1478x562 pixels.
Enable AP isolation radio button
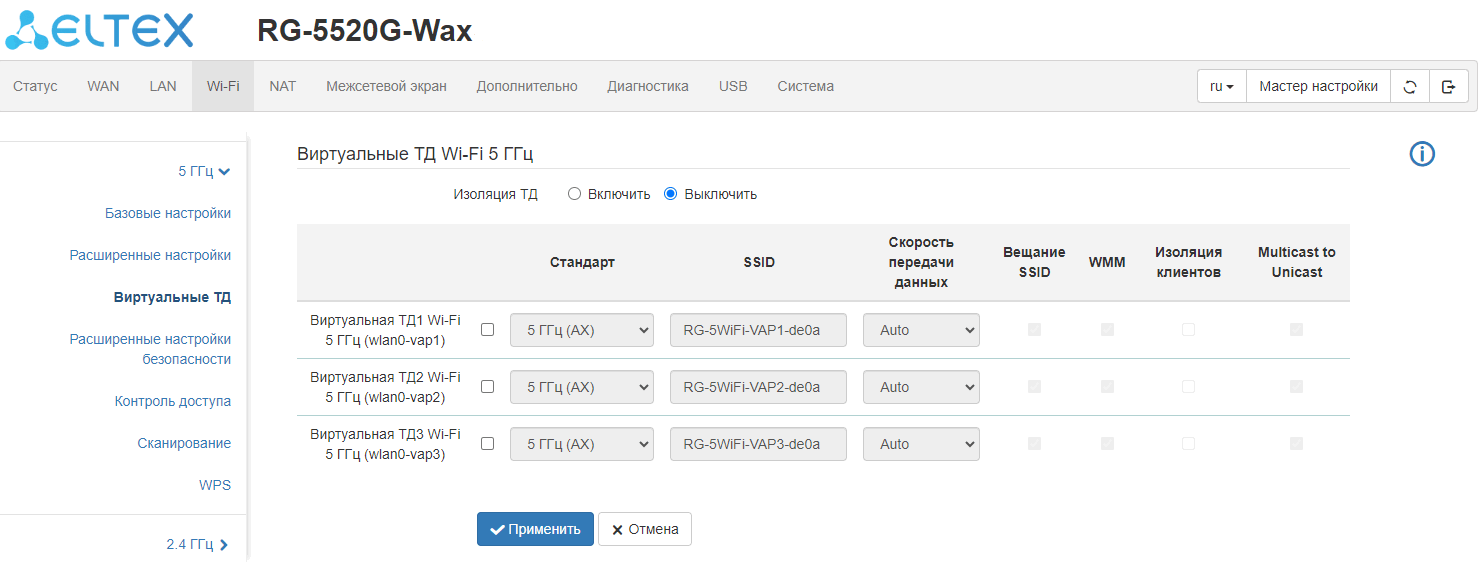click(574, 194)
